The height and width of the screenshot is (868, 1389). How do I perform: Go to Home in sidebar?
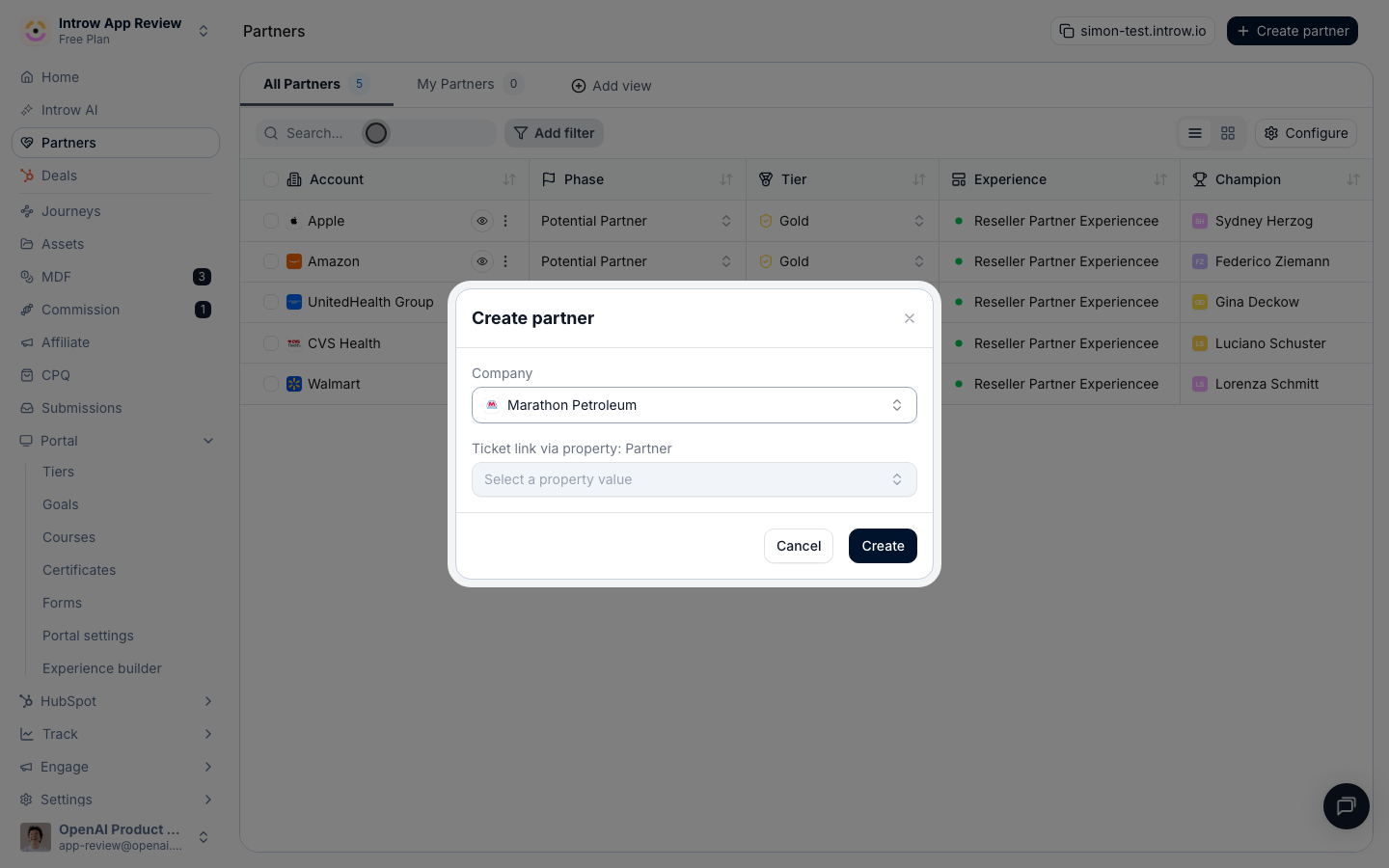tap(116, 77)
